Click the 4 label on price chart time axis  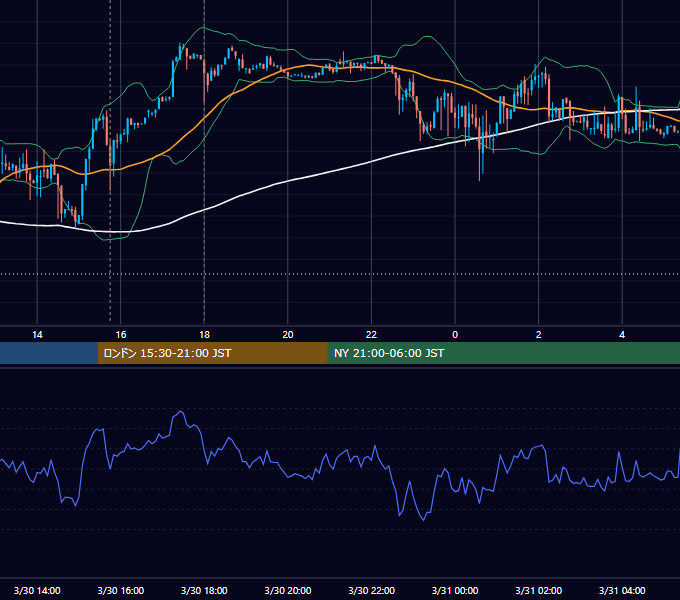click(x=622, y=335)
